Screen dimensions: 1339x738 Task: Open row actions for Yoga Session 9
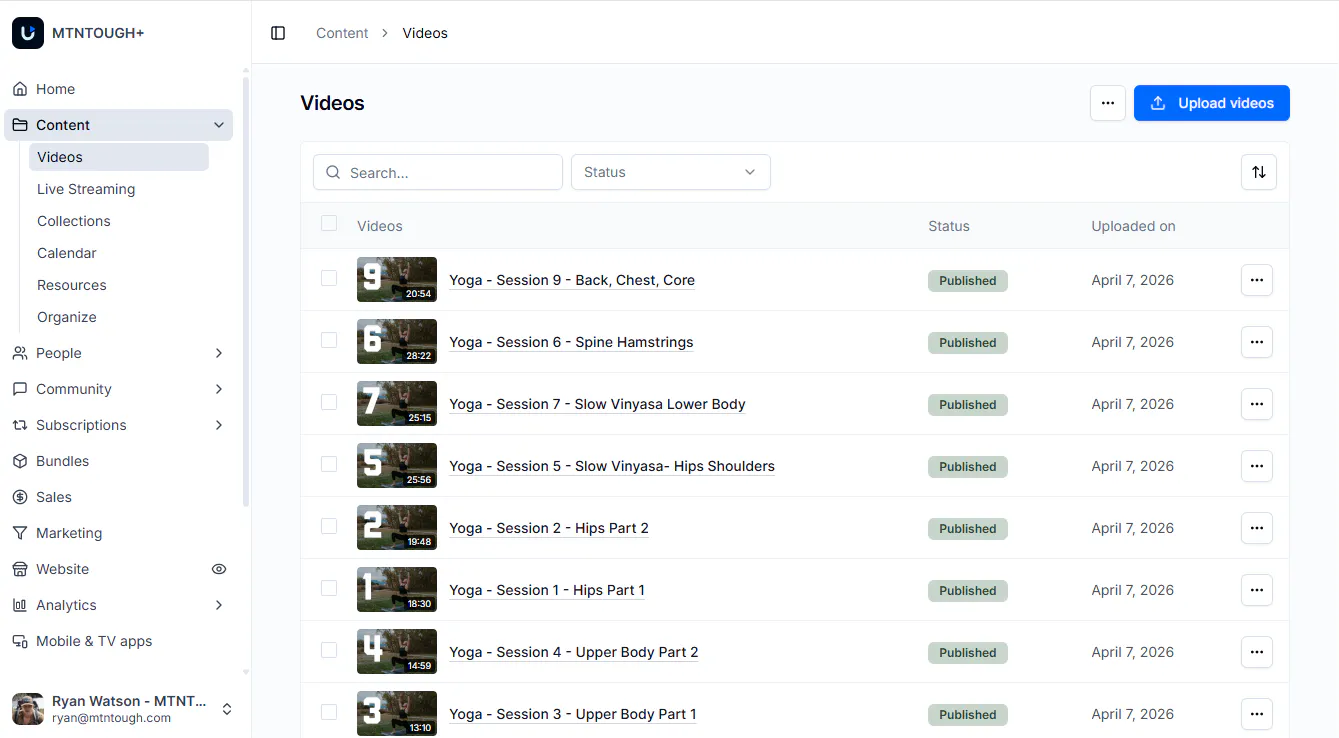coord(1257,280)
